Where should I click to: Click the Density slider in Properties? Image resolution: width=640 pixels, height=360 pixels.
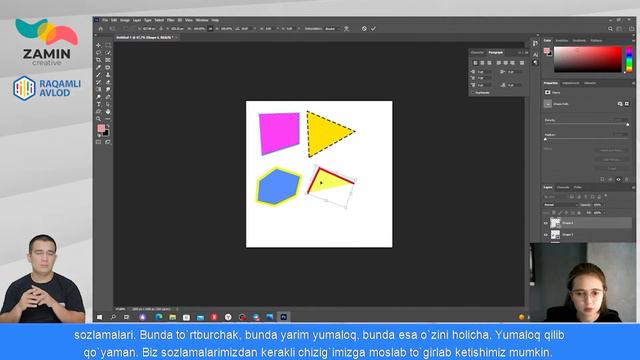point(587,124)
